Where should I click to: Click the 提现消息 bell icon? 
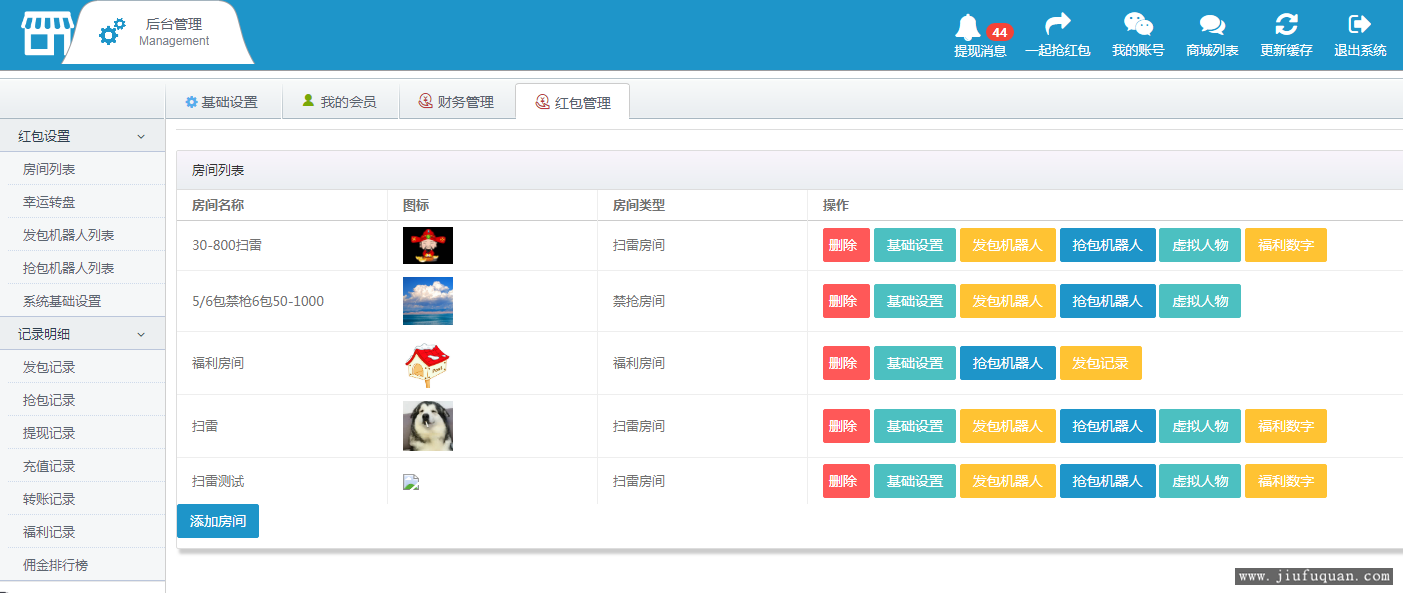pos(968,26)
